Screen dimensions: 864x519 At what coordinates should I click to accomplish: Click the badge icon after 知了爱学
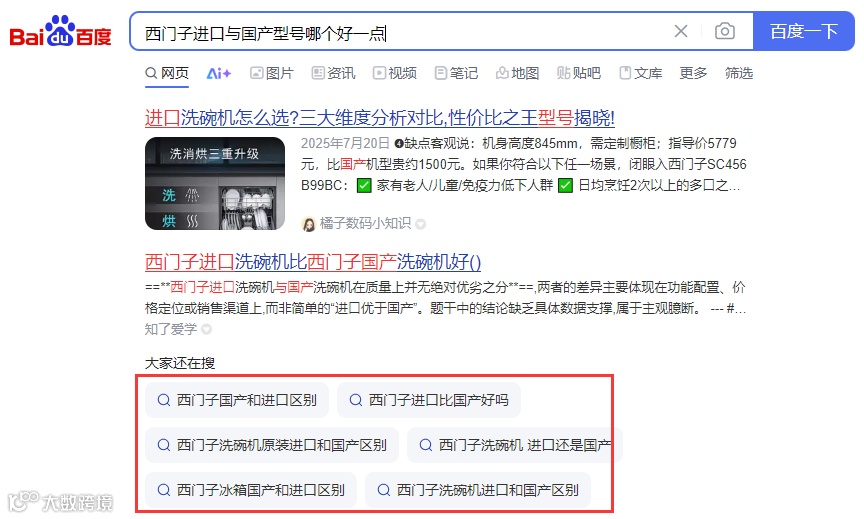[207, 329]
